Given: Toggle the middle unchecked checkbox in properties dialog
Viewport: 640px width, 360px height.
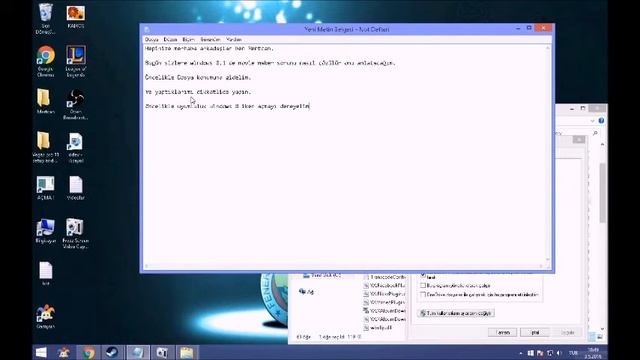Looking at the screenshot, I should (423, 285).
